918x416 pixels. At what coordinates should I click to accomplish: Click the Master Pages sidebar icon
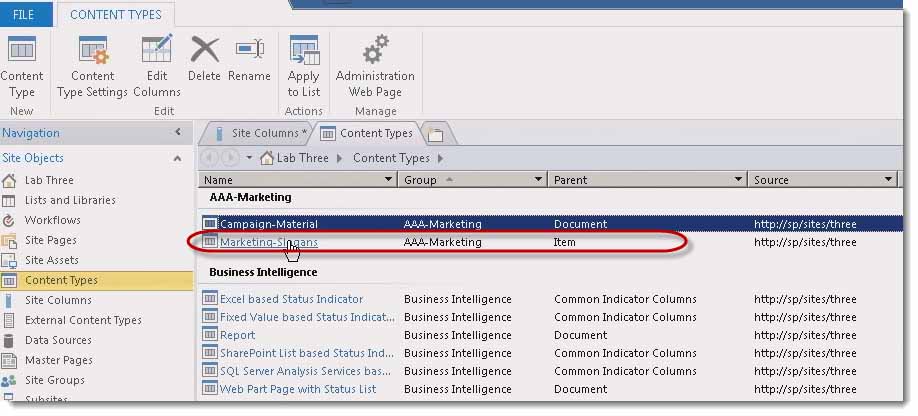coord(9,360)
